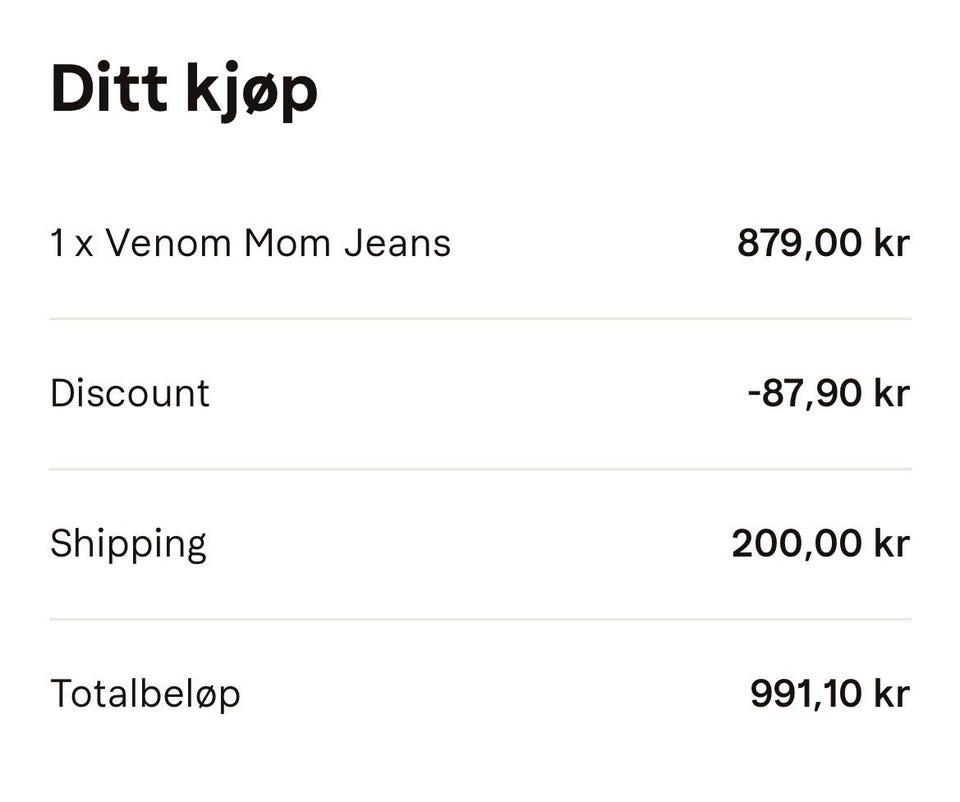This screenshot has height=802, width=960.
Task: Click the divider line below the Discount row
Action: click(480, 469)
